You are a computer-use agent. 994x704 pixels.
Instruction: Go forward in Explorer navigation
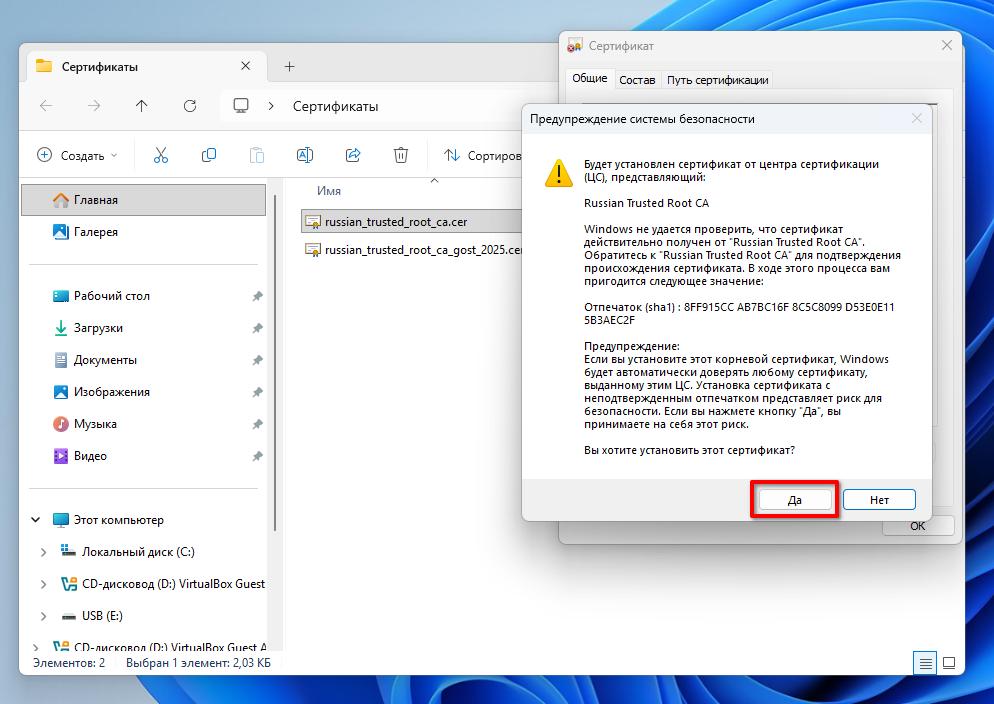(94, 106)
